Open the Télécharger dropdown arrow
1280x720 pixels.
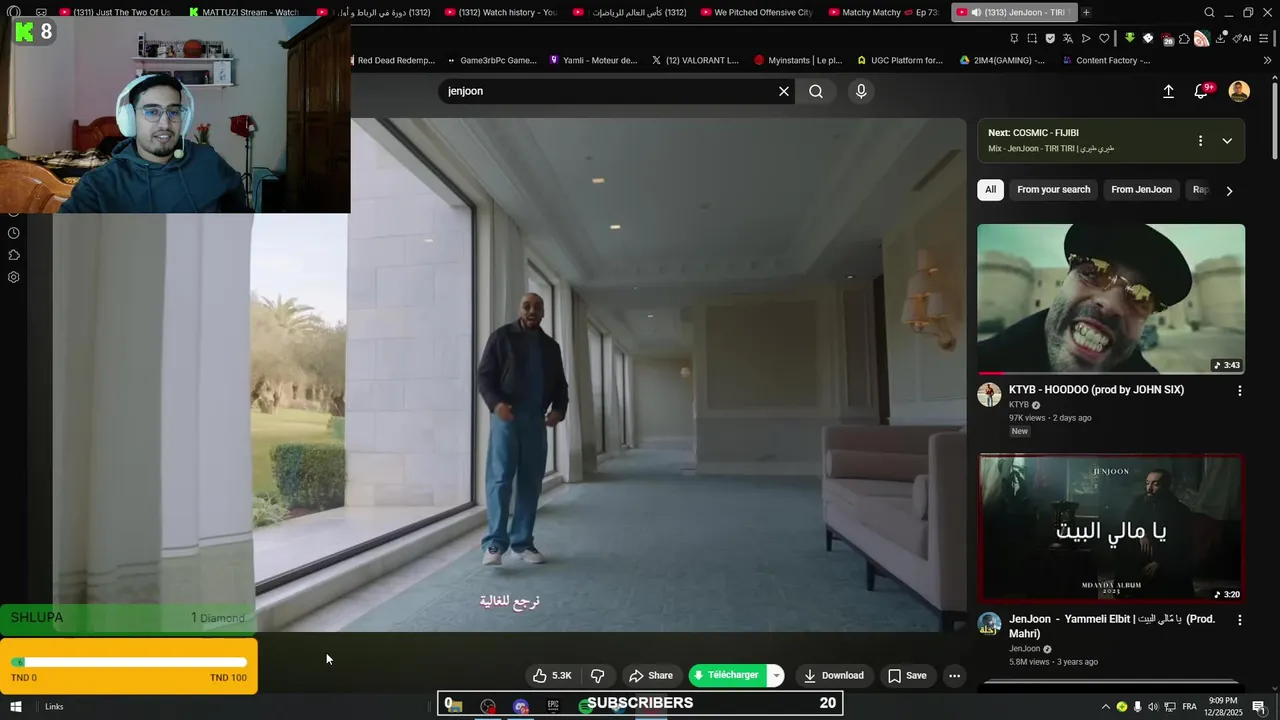[x=775, y=676]
